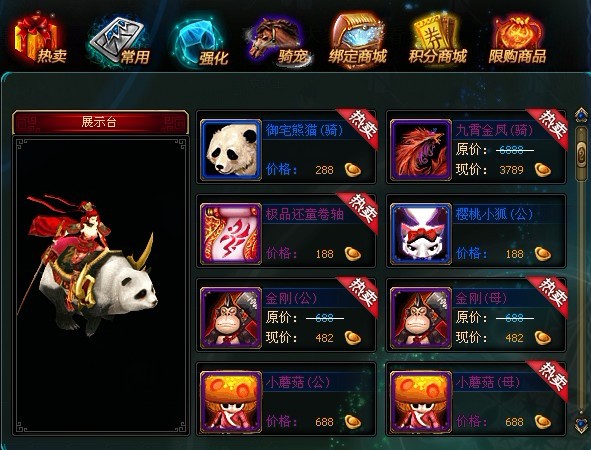Open the 热卖 gift box category

tap(40, 40)
